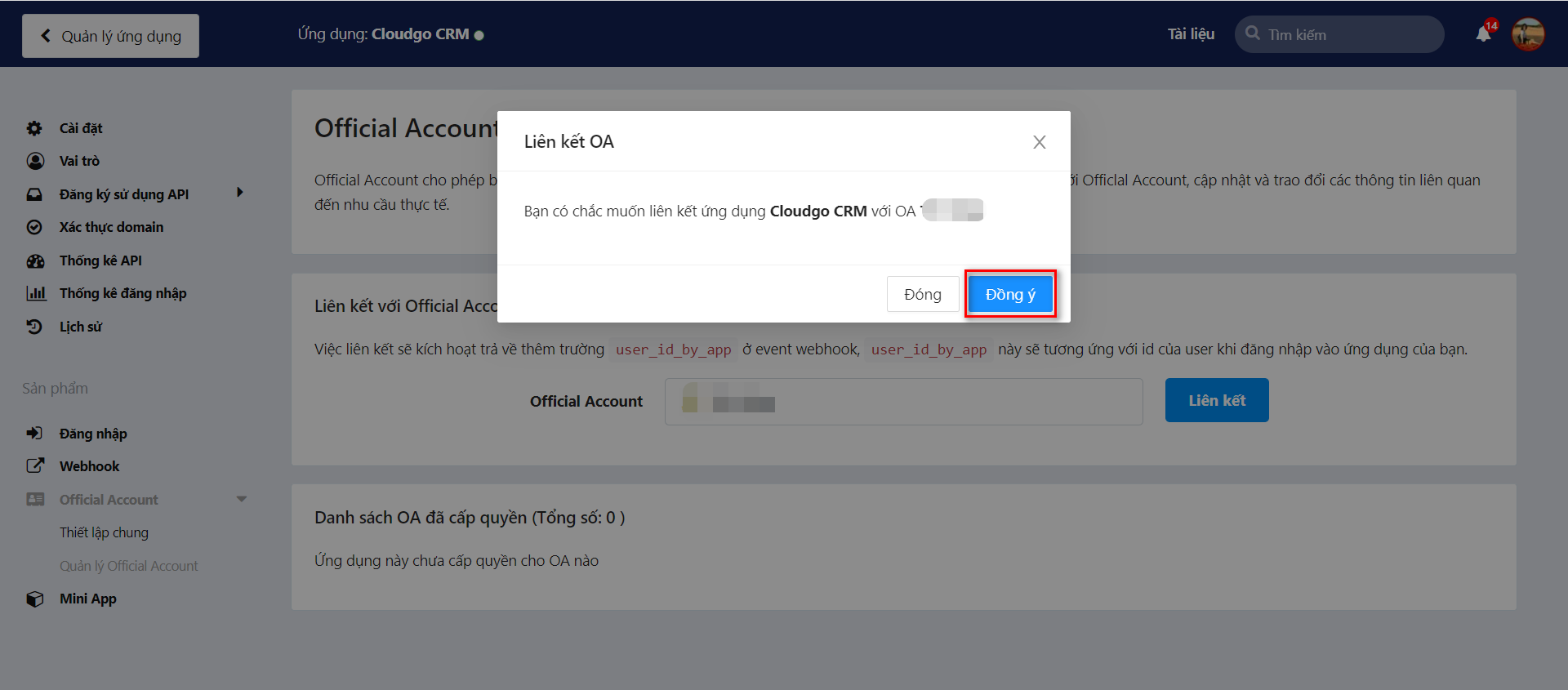The image size is (1568, 690).
Task: Open the Tài liệu link
Action: [1191, 34]
